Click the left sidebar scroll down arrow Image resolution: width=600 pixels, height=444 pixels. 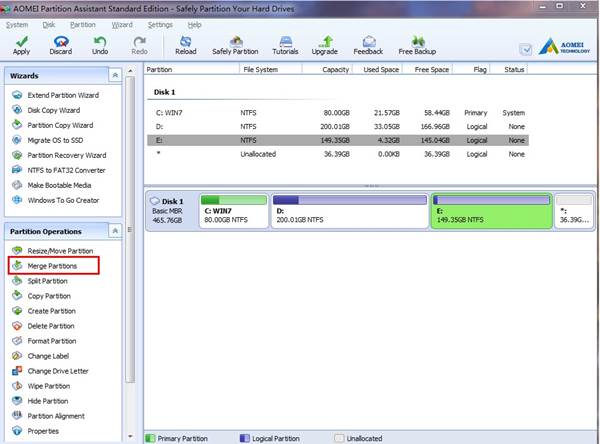click(130, 436)
